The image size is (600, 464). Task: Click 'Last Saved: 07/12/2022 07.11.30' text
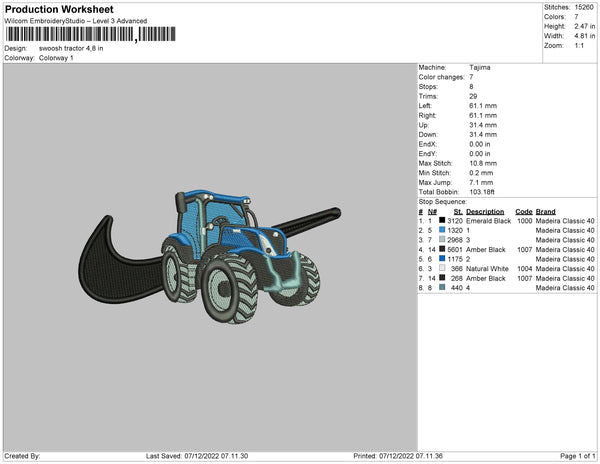pos(197,456)
